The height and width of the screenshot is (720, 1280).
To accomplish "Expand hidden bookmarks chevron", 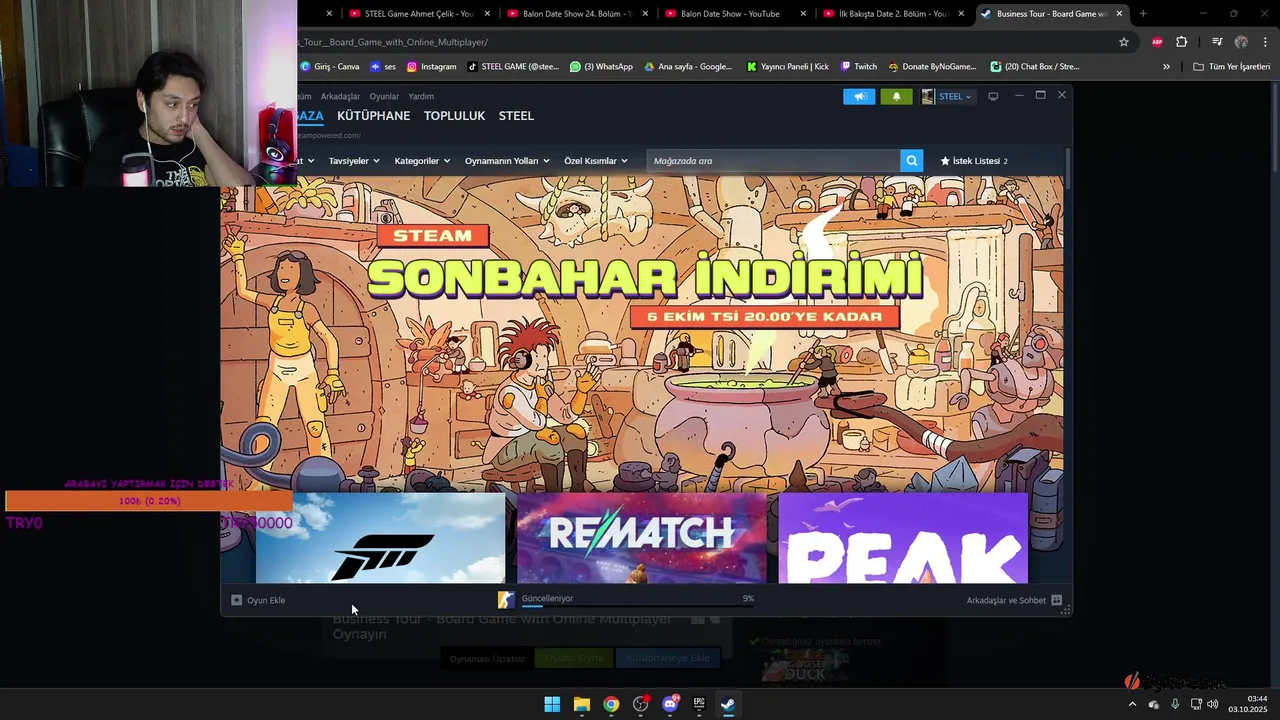I will coord(1166,67).
